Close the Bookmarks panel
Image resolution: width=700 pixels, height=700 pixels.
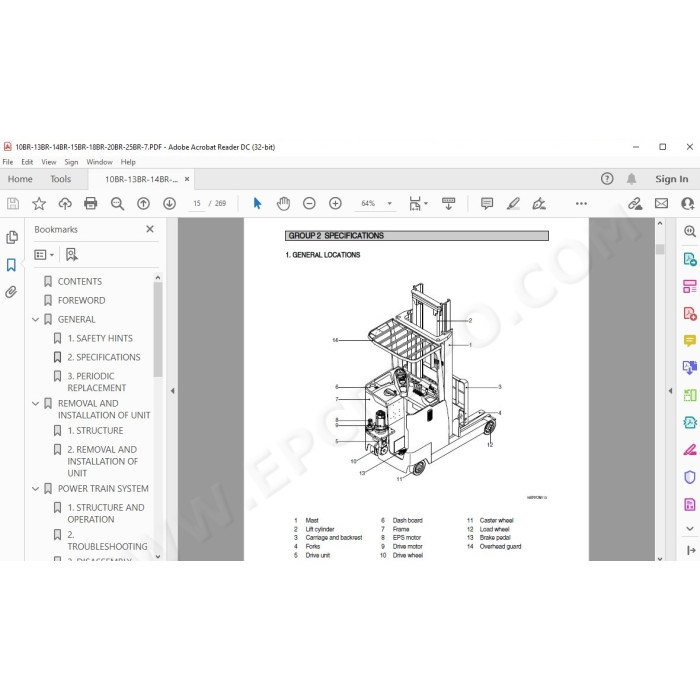(150, 229)
